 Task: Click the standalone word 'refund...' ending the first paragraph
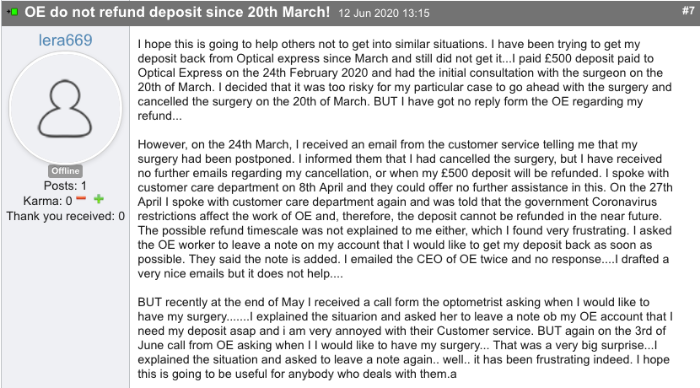pyautogui.click(x=159, y=116)
